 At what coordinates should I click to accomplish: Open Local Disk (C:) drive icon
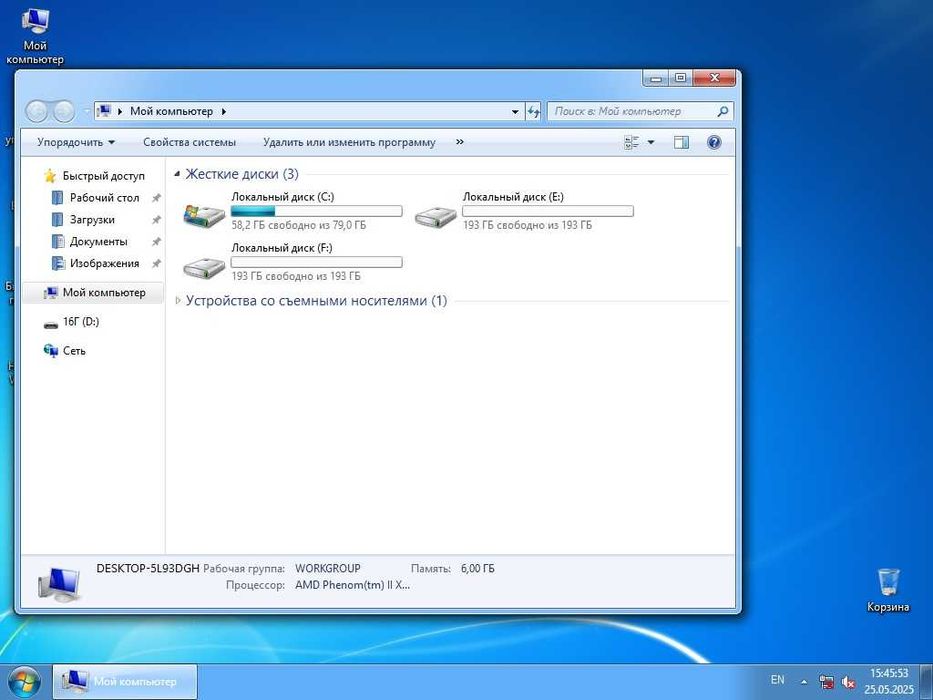[204, 216]
